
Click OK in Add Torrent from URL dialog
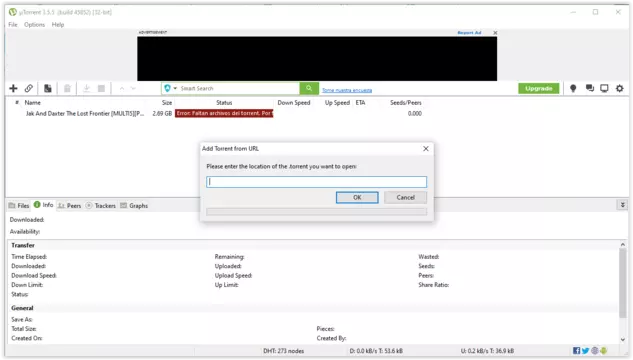point(357,197)
